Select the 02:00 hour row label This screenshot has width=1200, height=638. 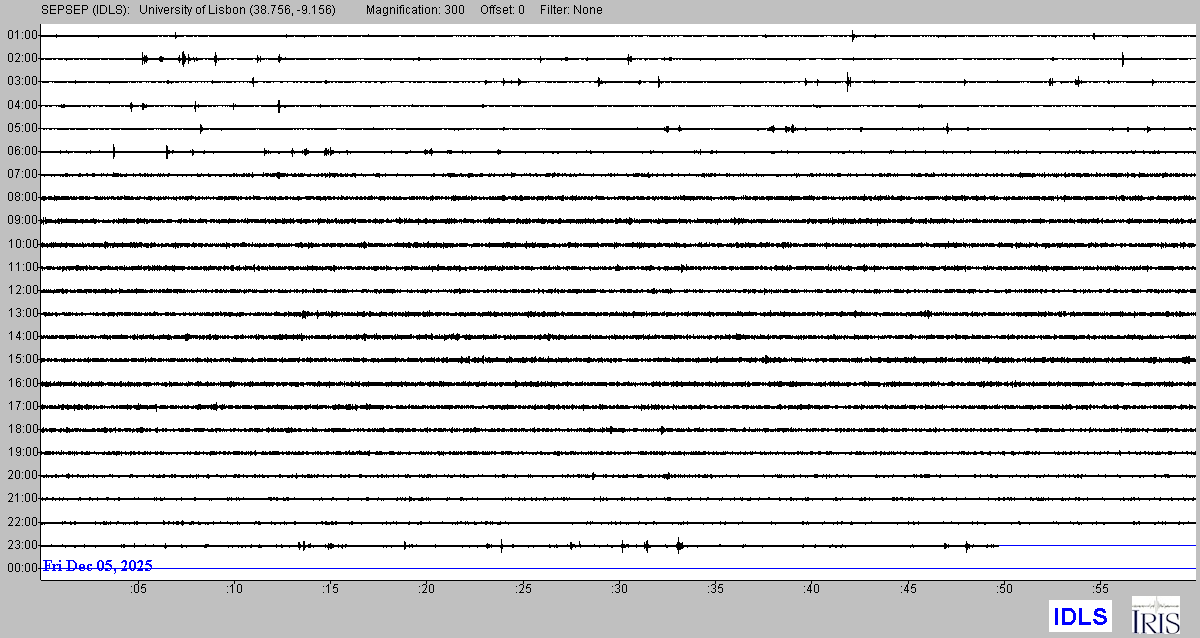click(x=22, y=58)
